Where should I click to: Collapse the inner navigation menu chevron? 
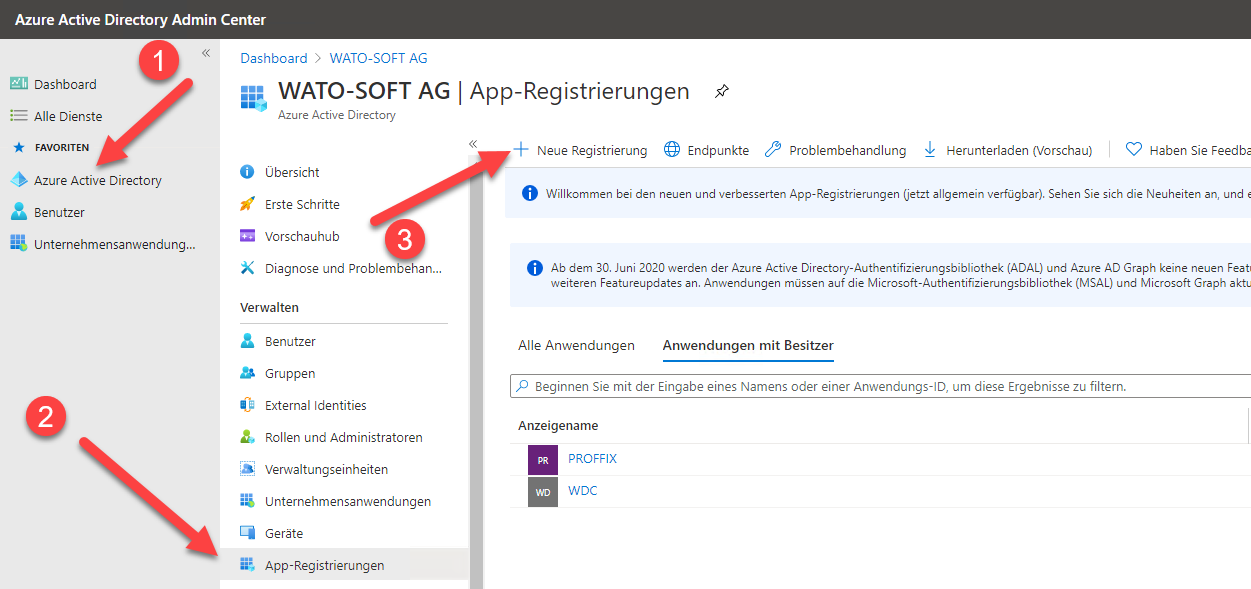click(x=473, y=144)
